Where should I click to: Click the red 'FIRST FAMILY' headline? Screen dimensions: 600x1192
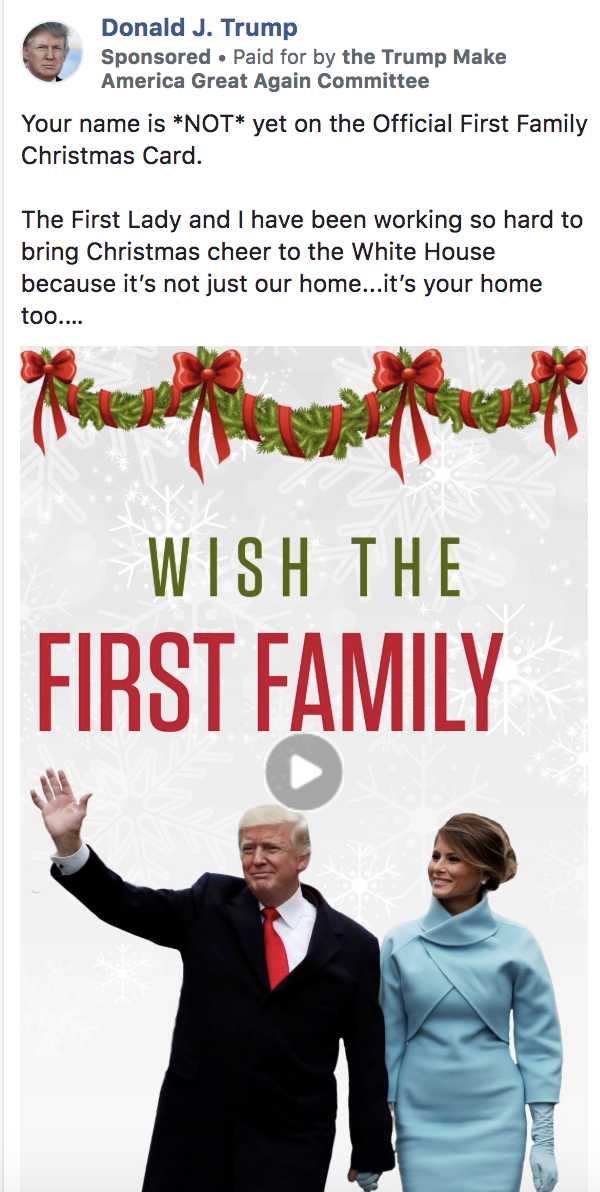(x=271, y=681)
